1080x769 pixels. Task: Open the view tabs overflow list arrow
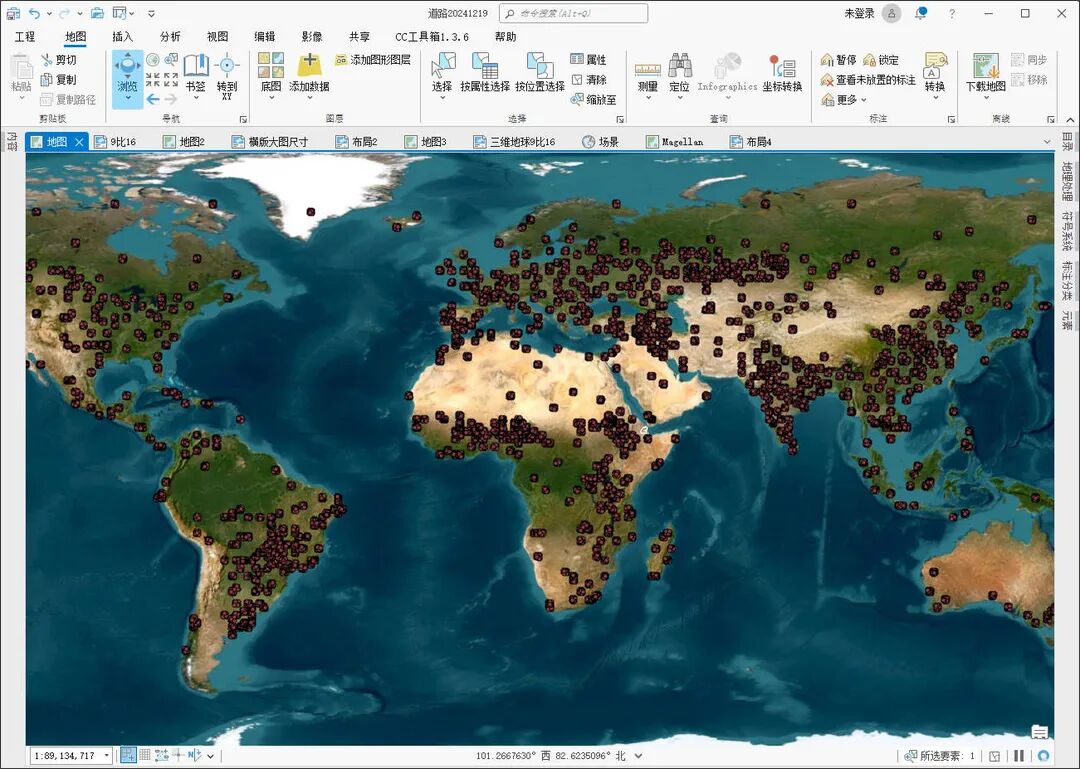pyautogui.click(x=1047, y=142)
